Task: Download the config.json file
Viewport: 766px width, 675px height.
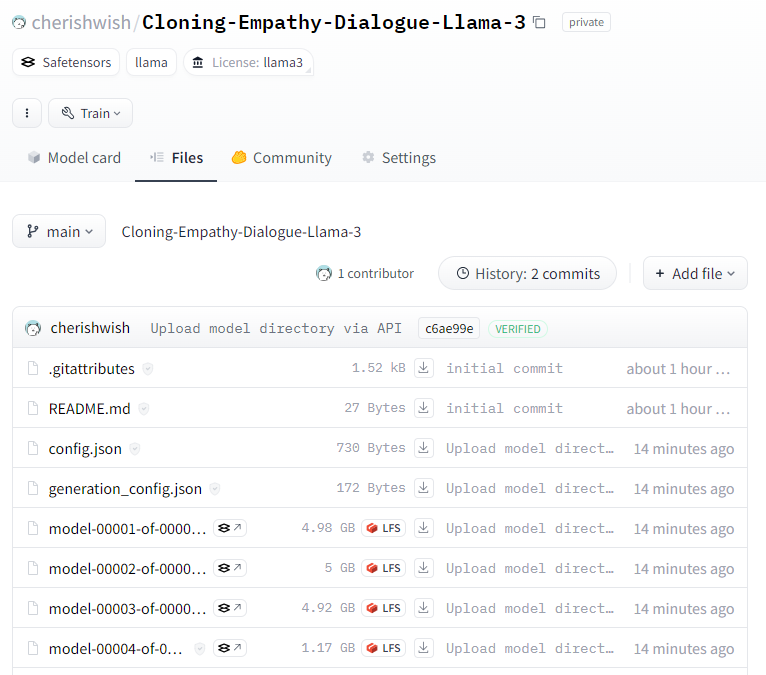Action: click(x=424, y=448)
